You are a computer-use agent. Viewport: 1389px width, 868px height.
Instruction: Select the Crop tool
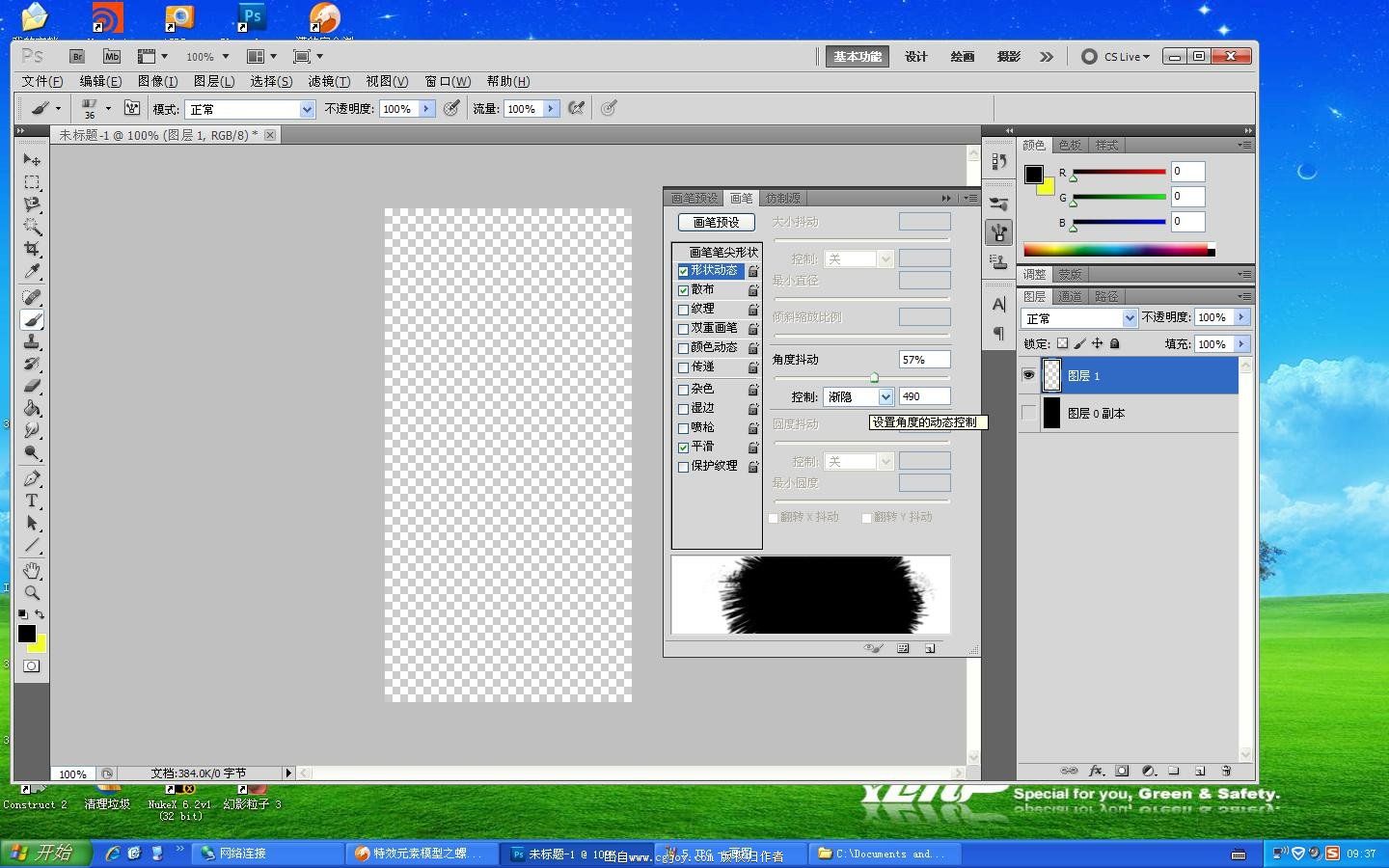click(32, 249)
